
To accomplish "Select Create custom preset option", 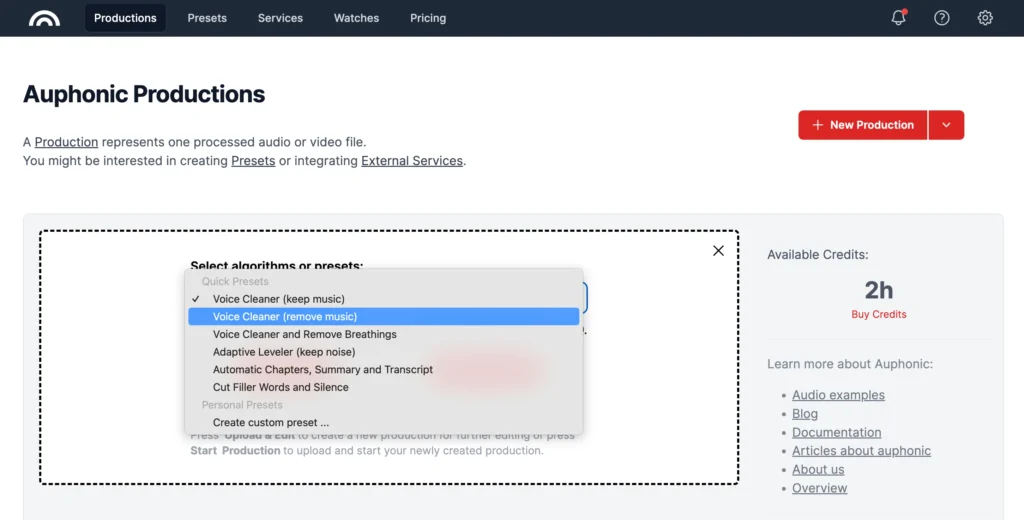I will [x=270, y=423].
